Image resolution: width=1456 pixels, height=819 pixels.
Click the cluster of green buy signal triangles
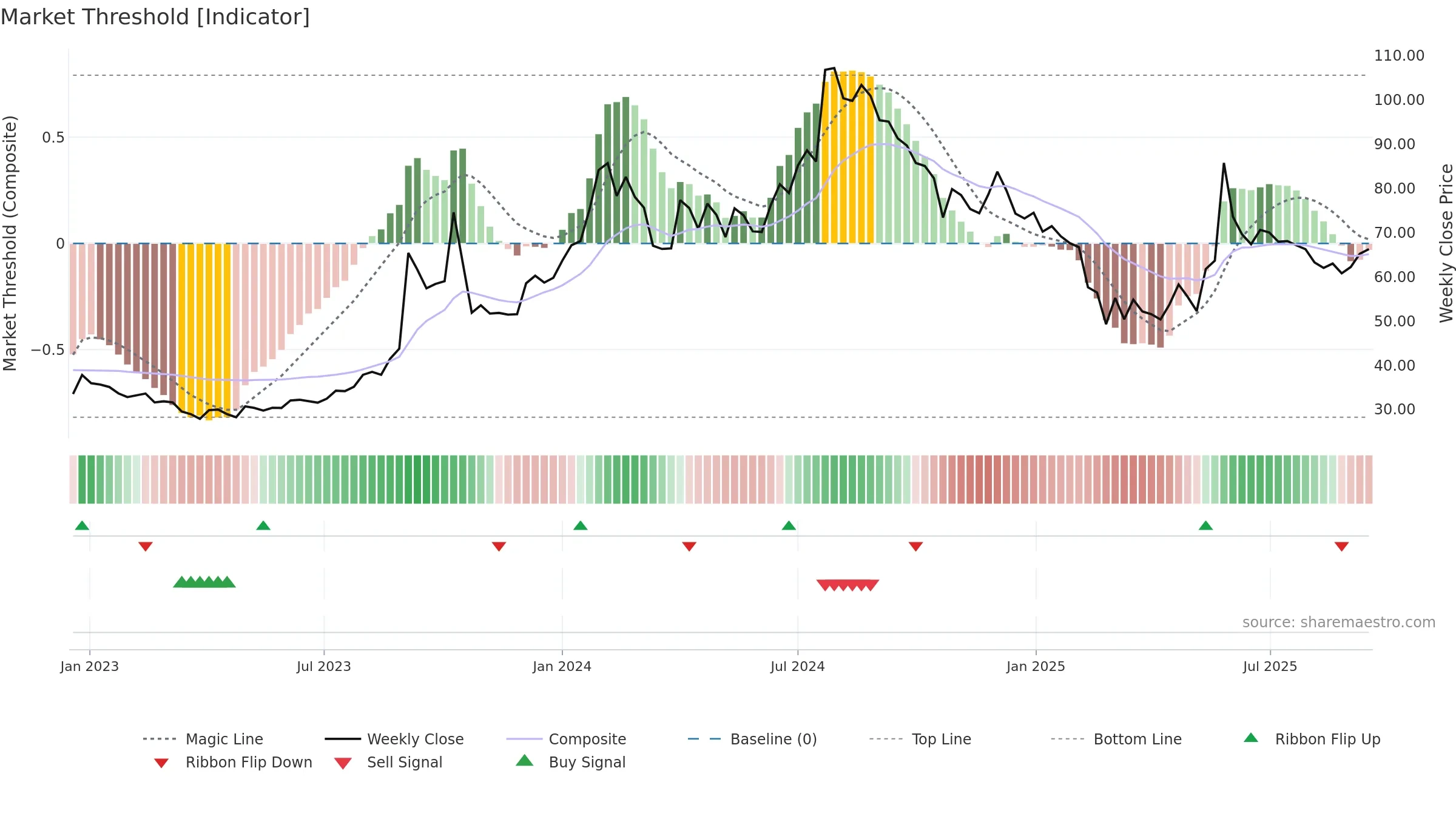(204, 582)
